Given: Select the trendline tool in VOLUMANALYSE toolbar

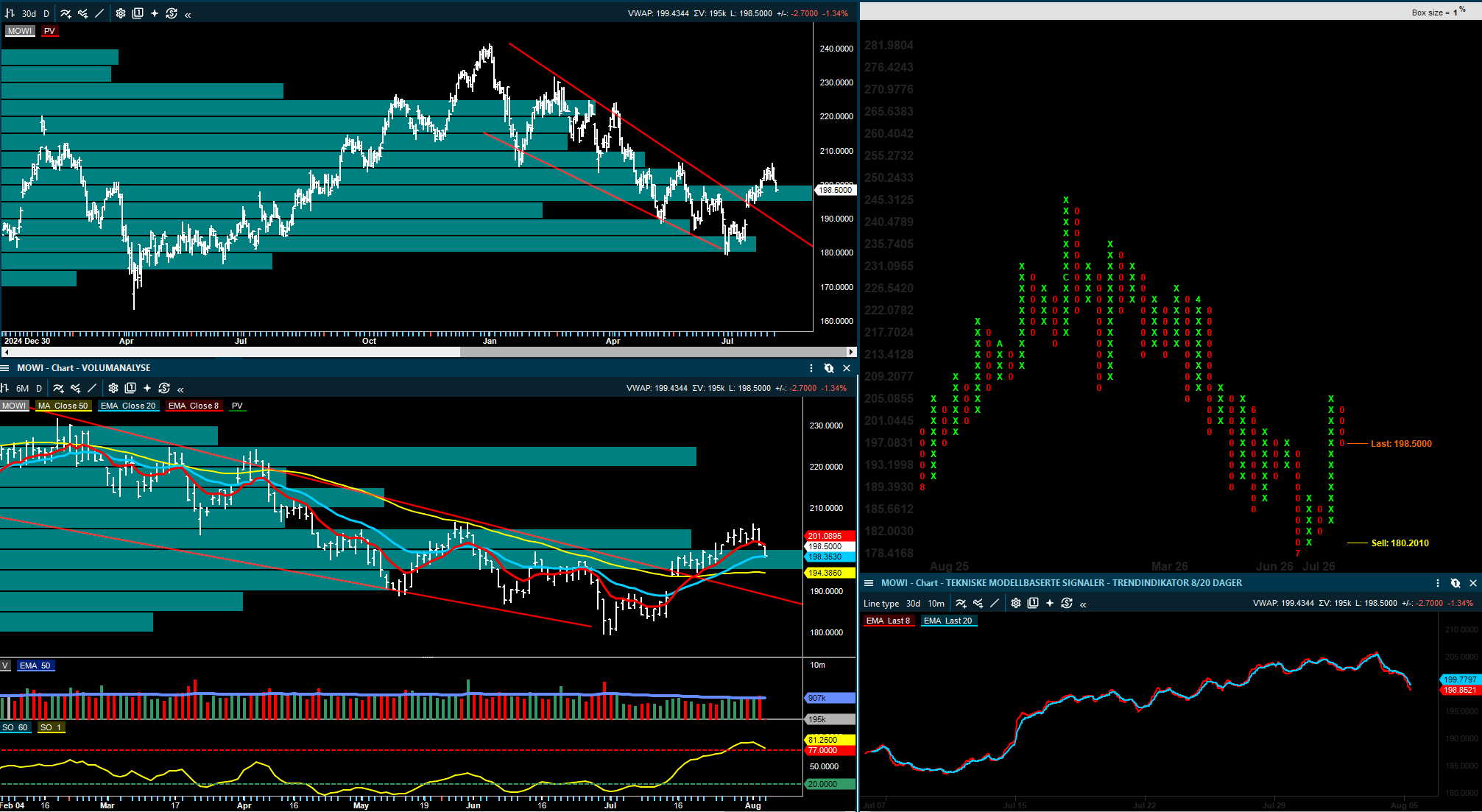Looking at the screenshot, I should (x=92, y=388).
